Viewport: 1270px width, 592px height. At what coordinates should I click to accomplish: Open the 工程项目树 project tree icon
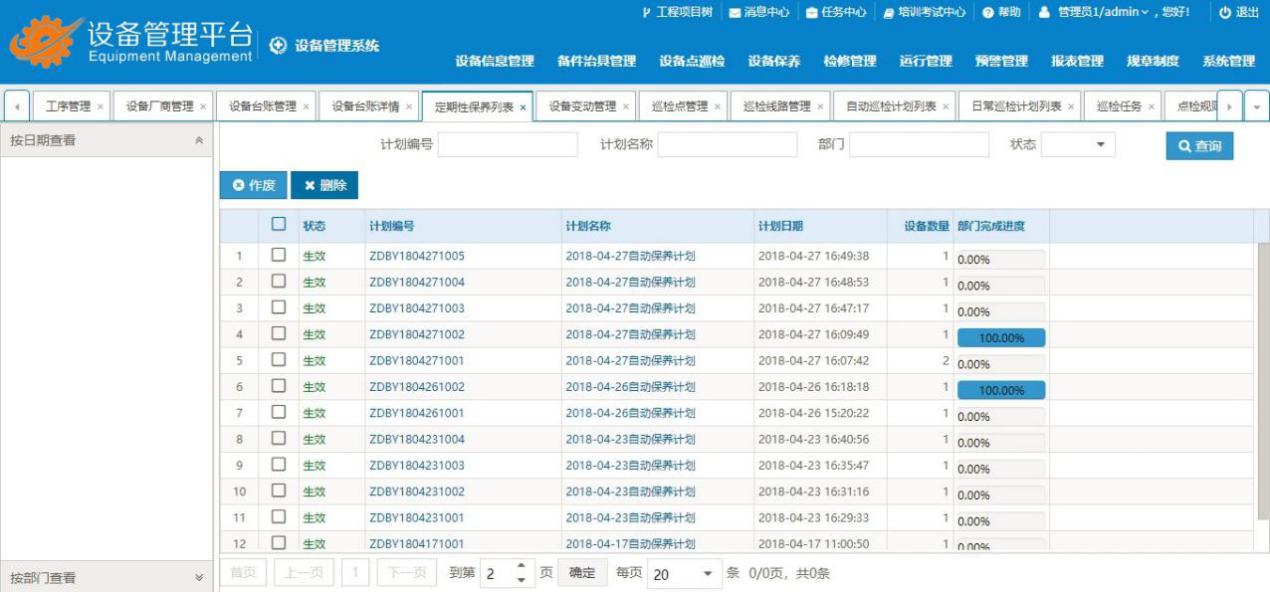tap(646, 13)
